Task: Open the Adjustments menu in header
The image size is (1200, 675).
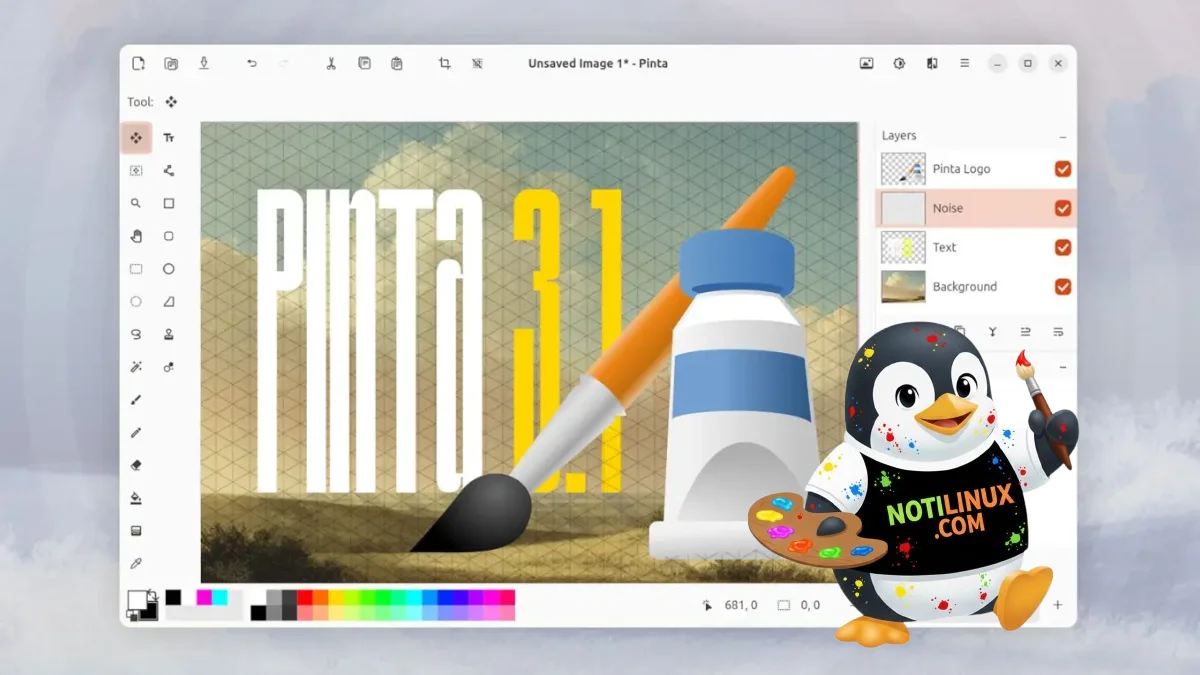Action: coord(899,63)
